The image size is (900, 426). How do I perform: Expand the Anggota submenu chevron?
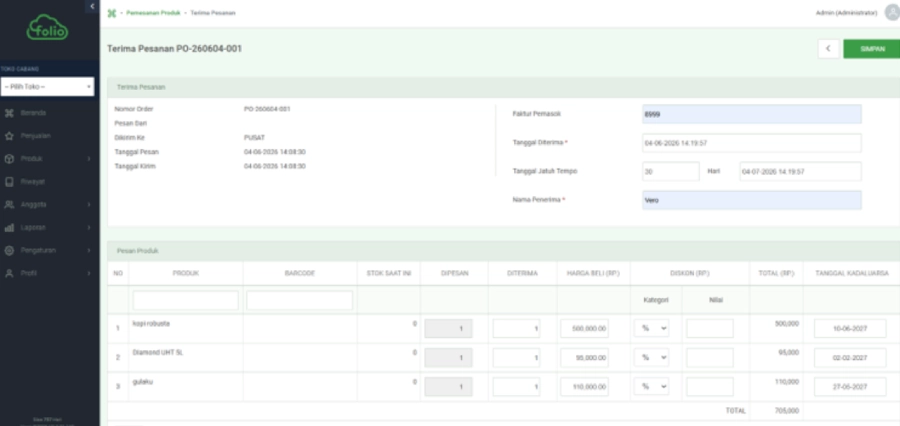pos(89,204)
